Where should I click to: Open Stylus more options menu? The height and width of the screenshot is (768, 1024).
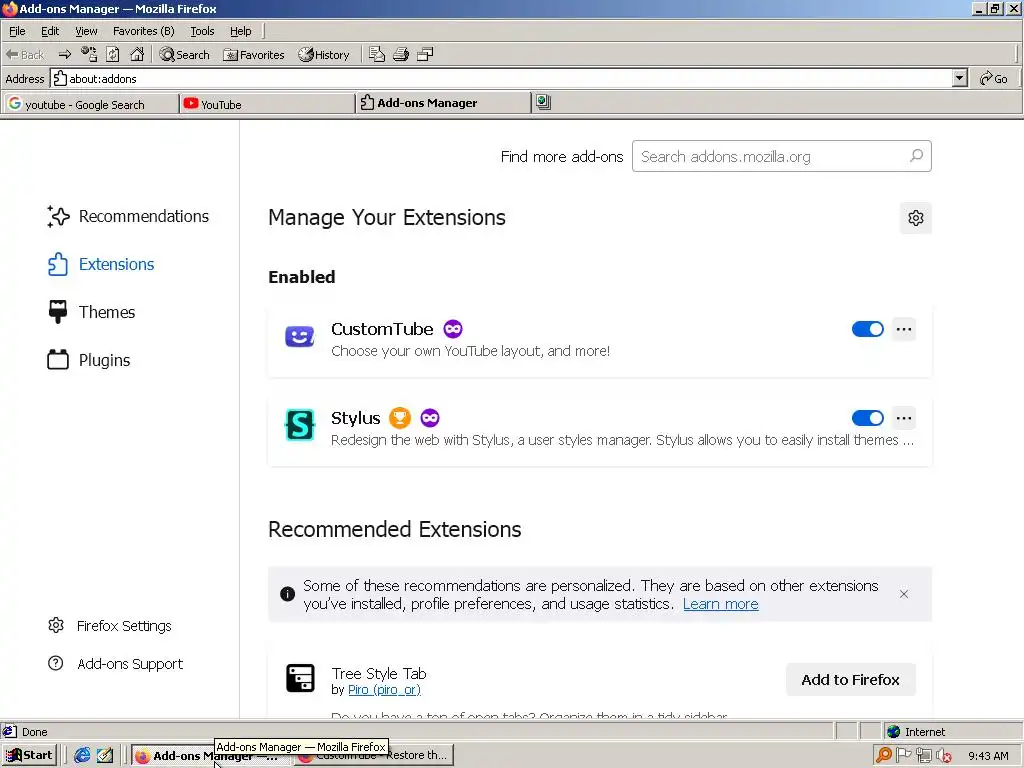(x=904, y=418)
